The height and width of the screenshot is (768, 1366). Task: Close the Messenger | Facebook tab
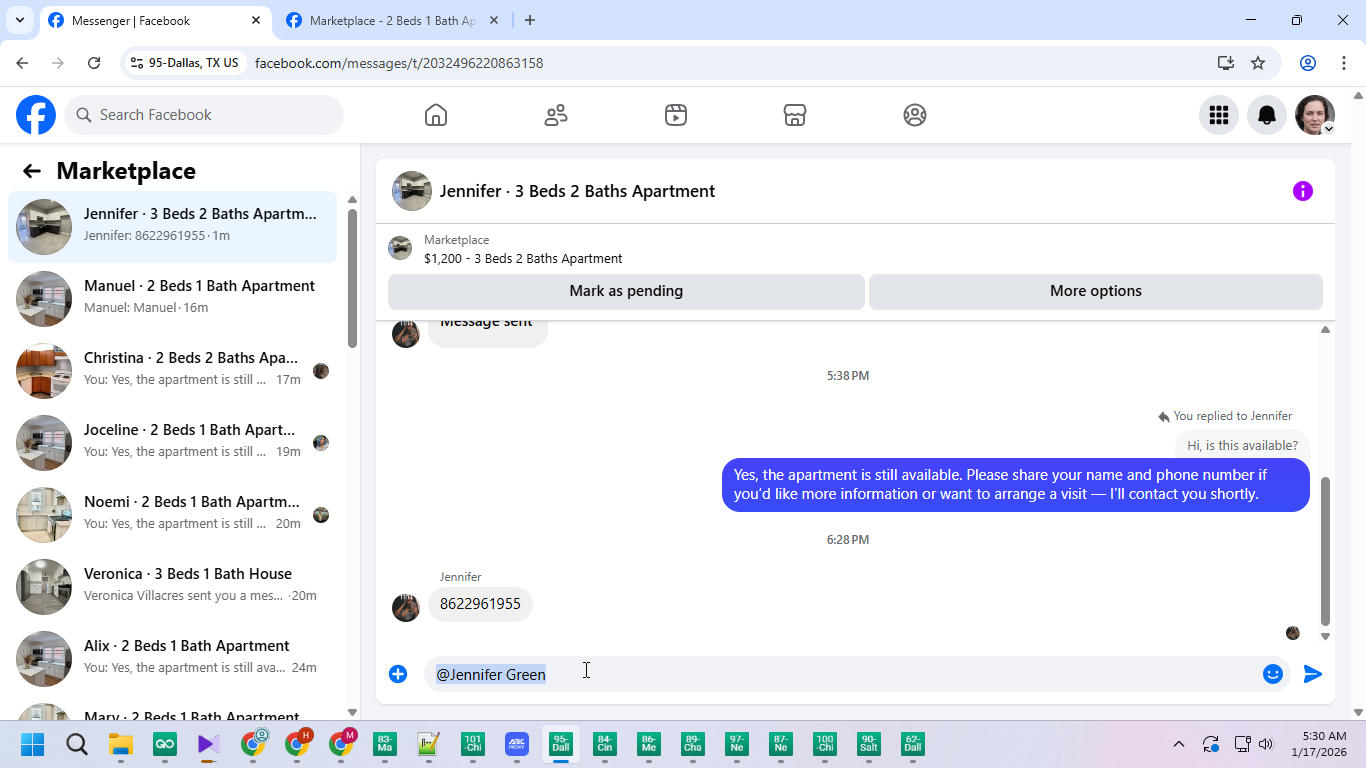(256, 20)
